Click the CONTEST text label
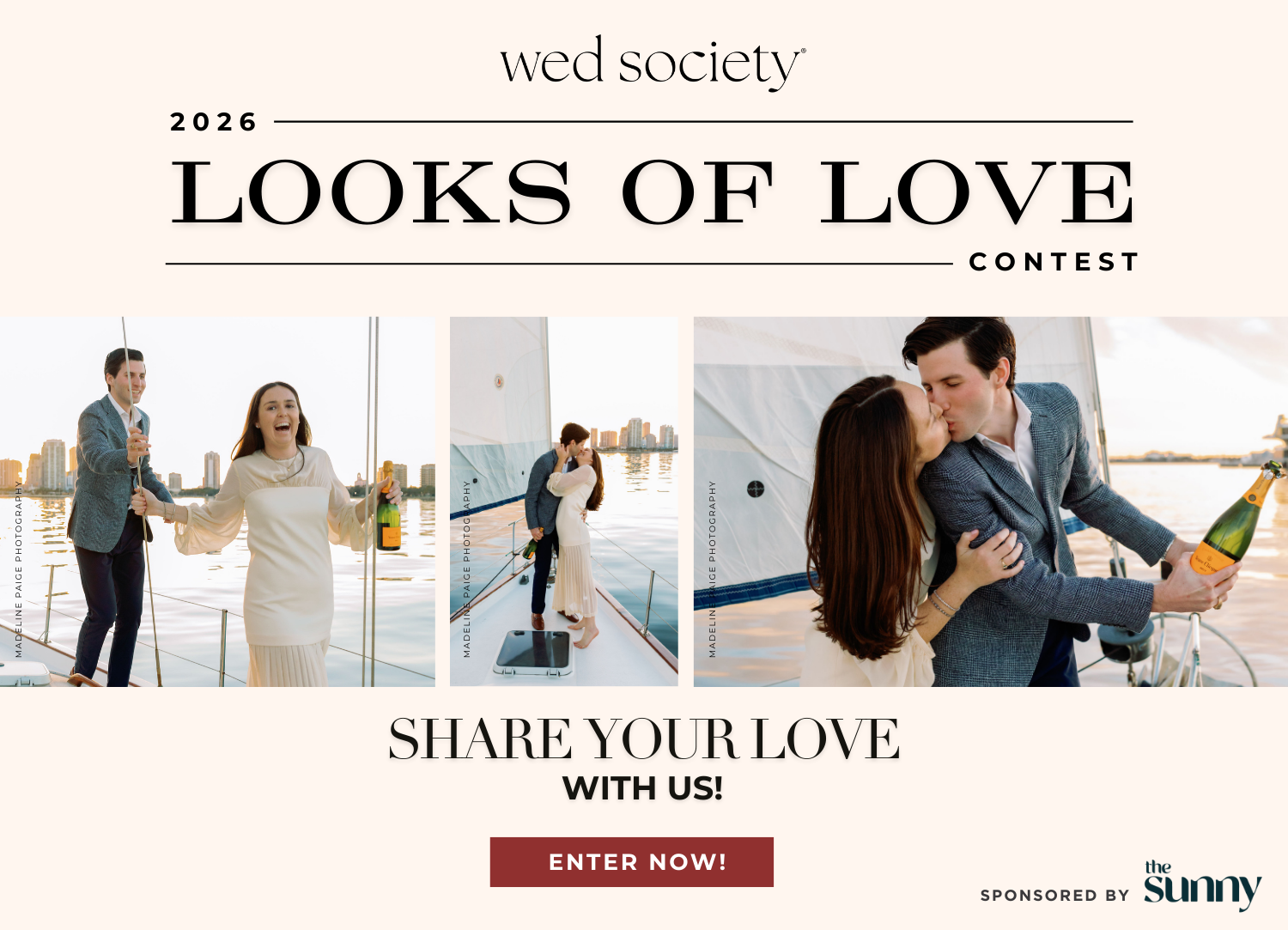 coord(1054,262)
